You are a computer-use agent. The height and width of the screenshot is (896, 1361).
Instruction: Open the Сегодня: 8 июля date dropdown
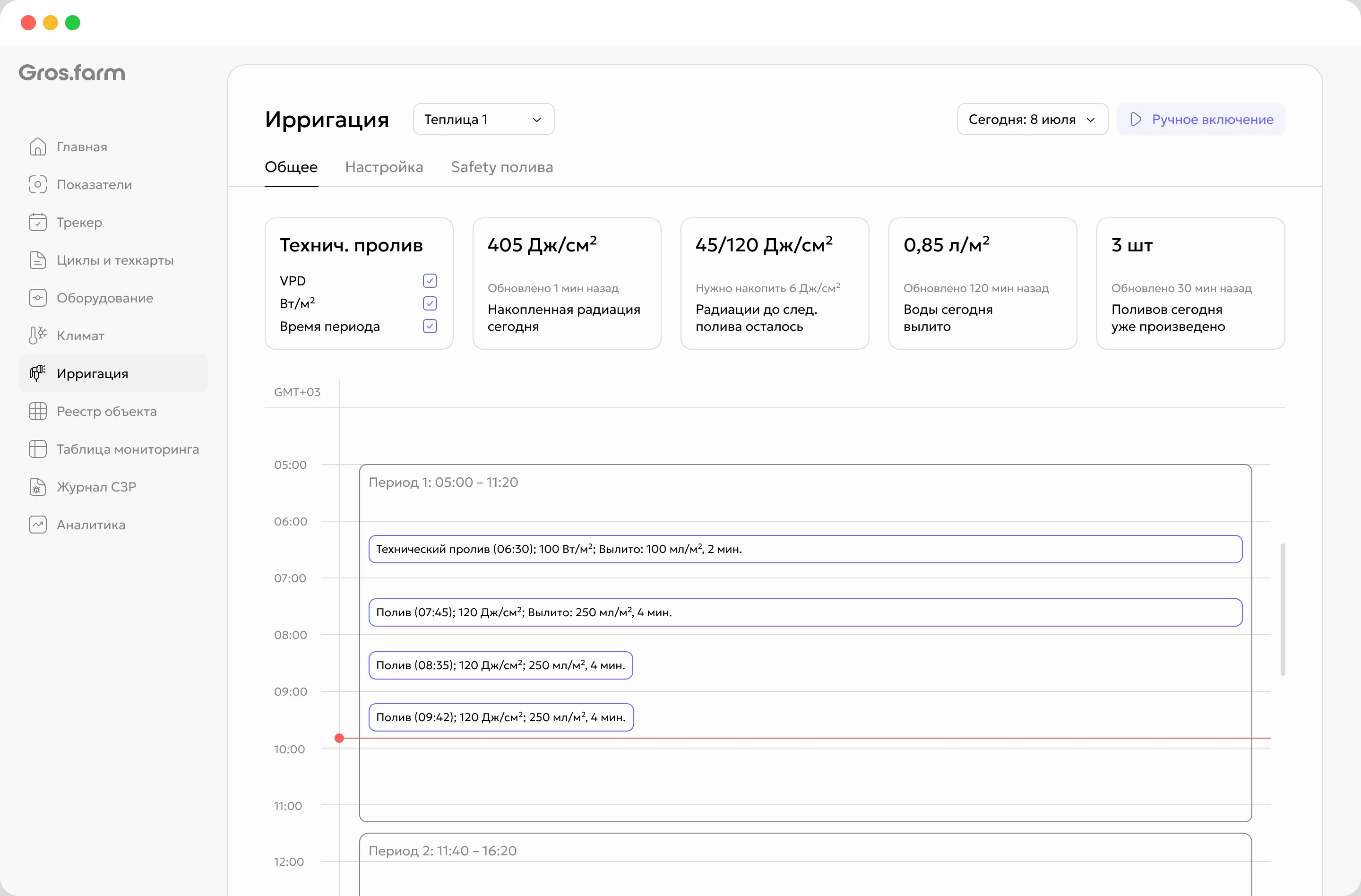pyautogui.click(x=1033, y=120)
